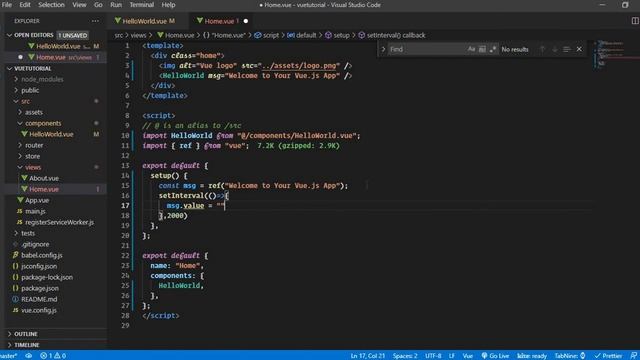Open registerServiceWorker.js file
This screenshot has height=360, width=640.
[59, 222]
